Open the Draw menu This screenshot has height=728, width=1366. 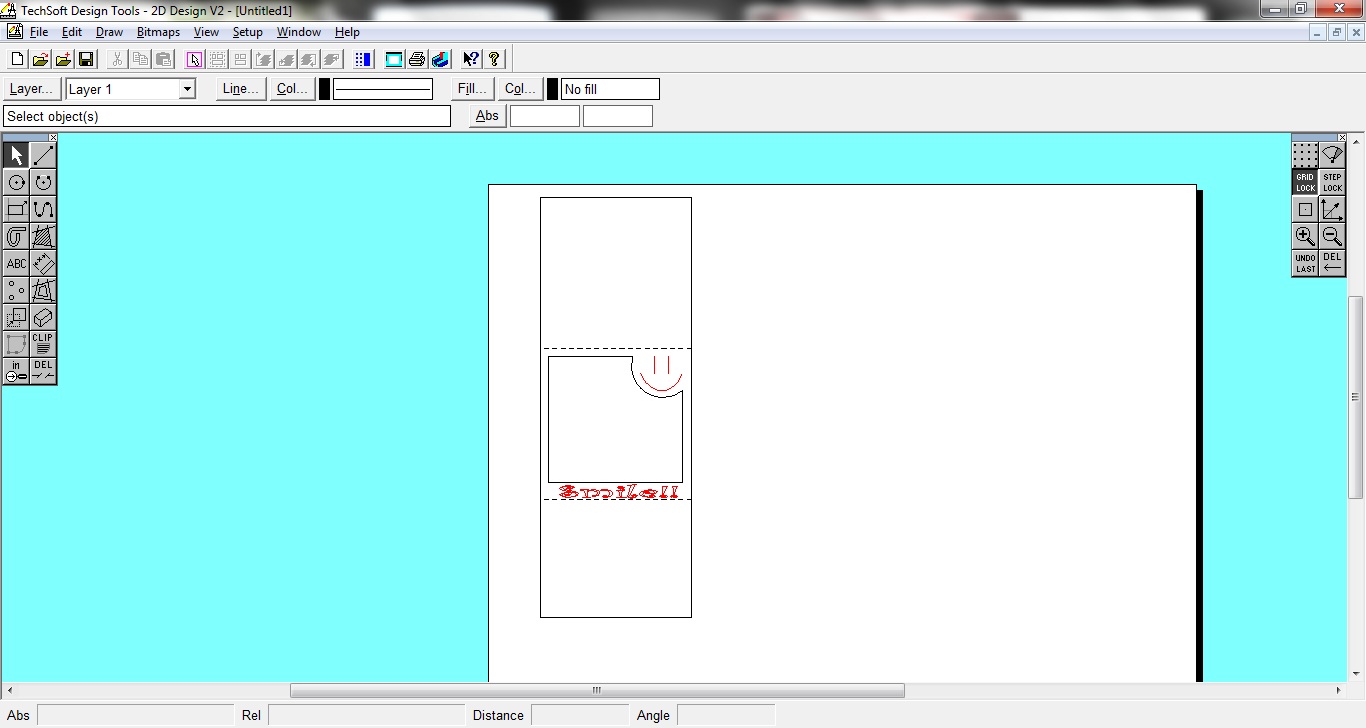pyautogui.click(x=109, y=32)
